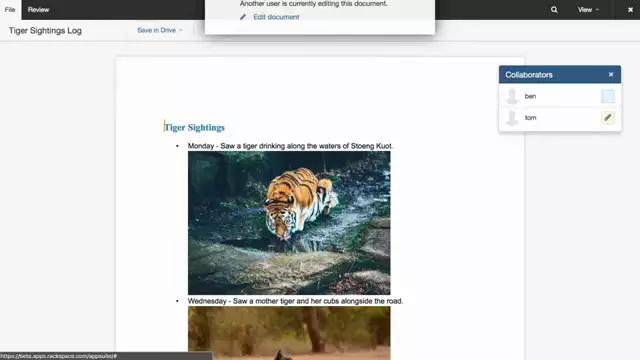640x360 pixels.
Task: Click the Tiger Sightings Log file name
Action: tap(45, 31)
